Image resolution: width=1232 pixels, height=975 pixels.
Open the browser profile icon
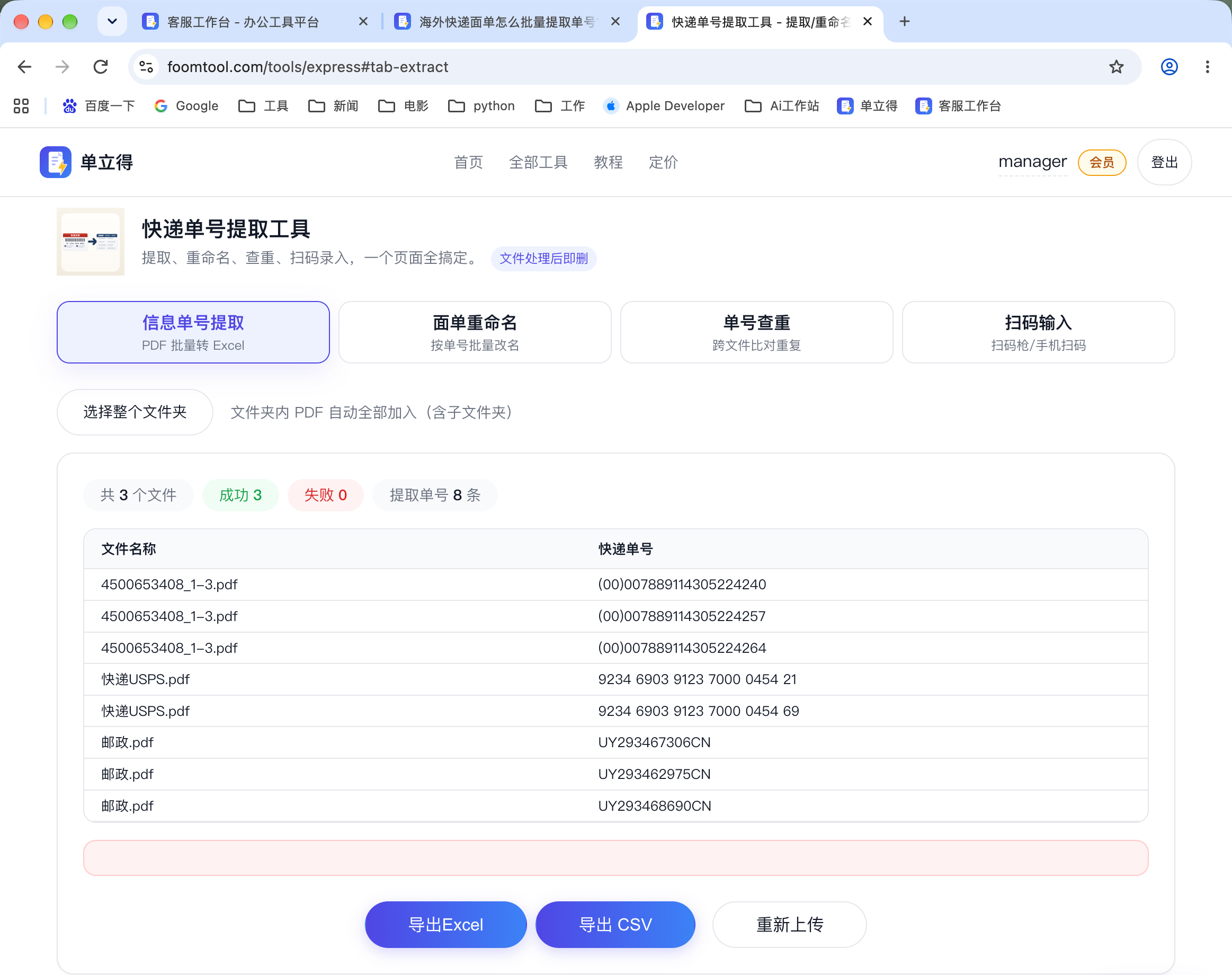[1169, 67]
